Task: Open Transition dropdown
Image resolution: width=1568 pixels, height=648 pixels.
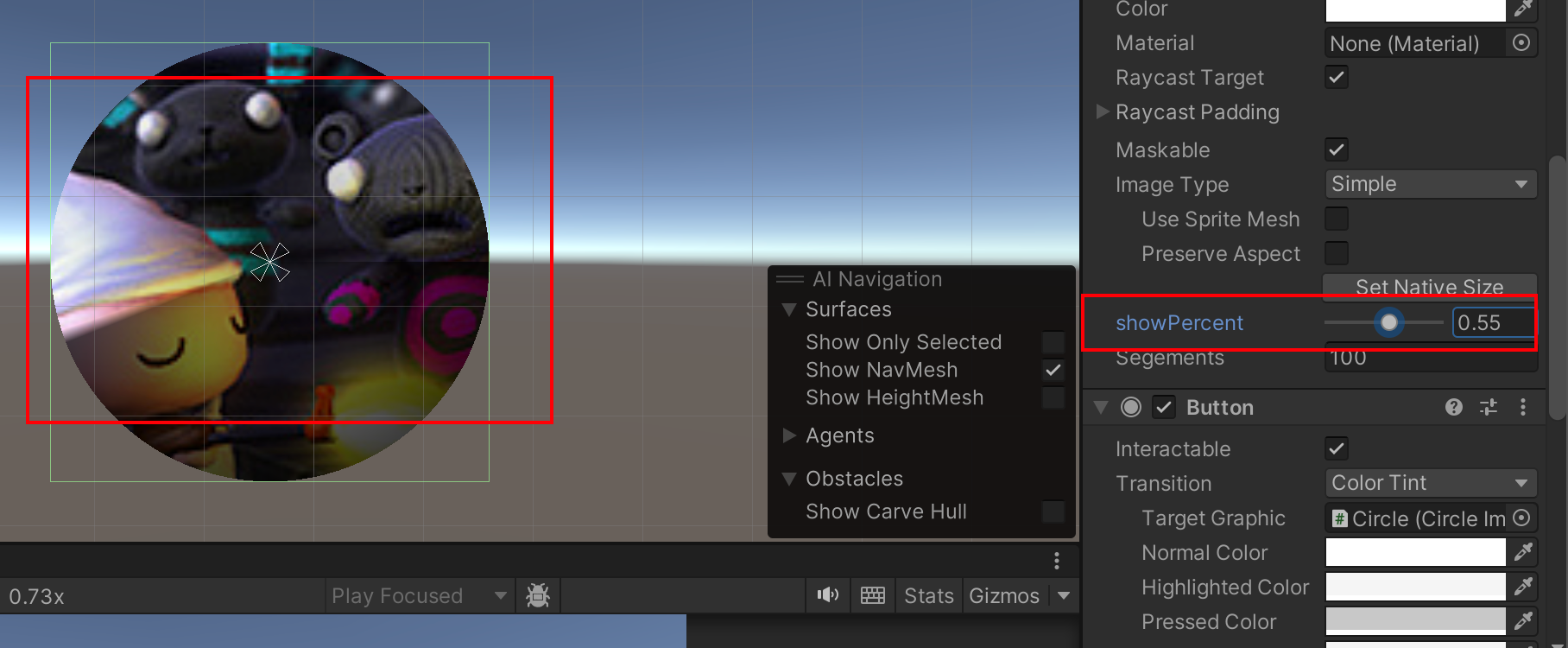Action: point(1431,483)
